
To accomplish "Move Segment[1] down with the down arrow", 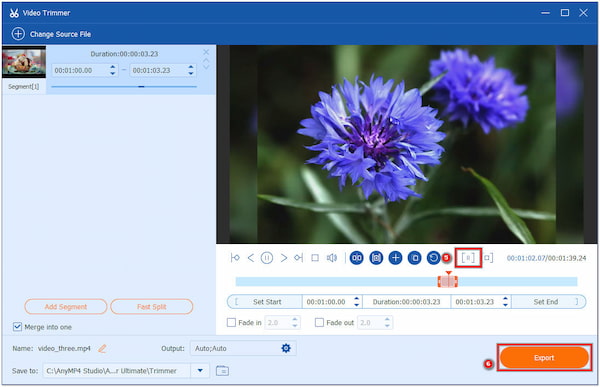I will pyautogui.click(x=206, y=67).
